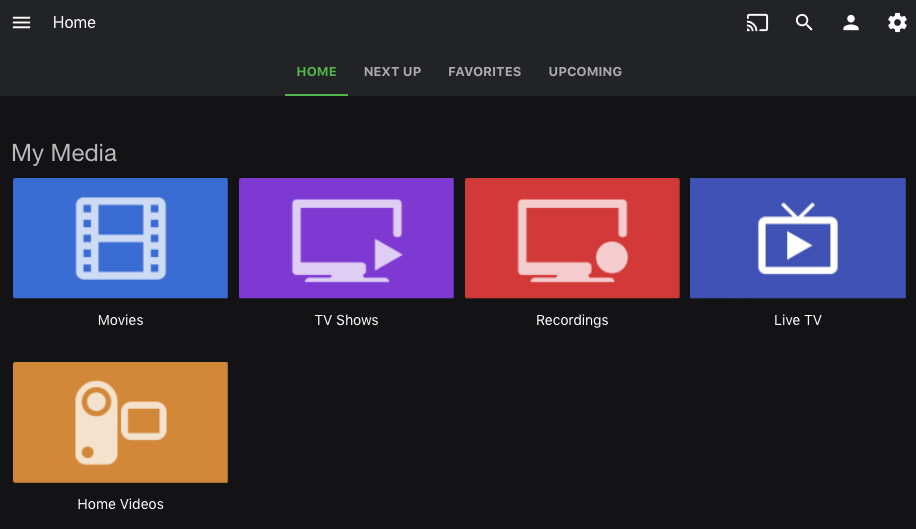Open the TV Shows library card
Screen dimensions: 916x529
(x=346, y=238)
